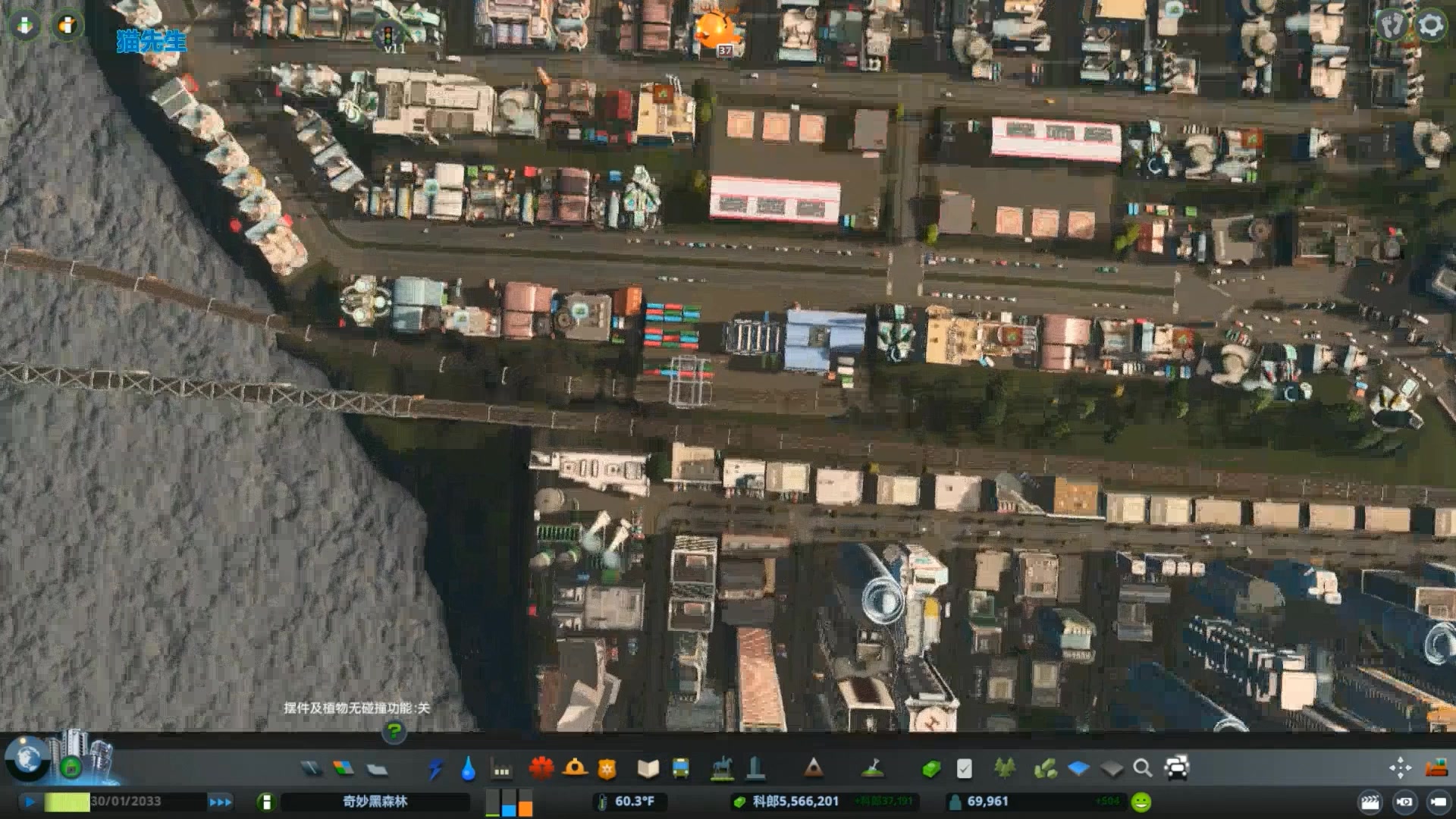The height and width of the screenshot is (819, 1456).
Task: Open the Fire Department helmet menu
Action: point(575,768)
